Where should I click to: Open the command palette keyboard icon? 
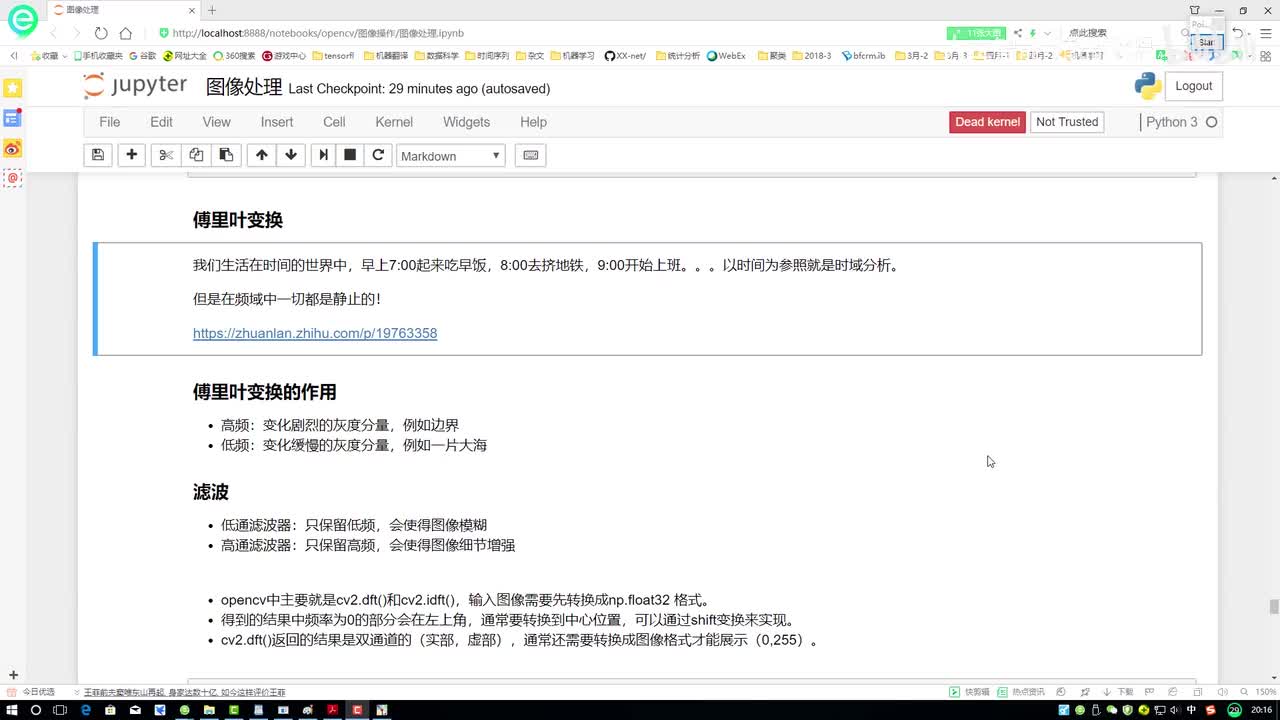531,155
